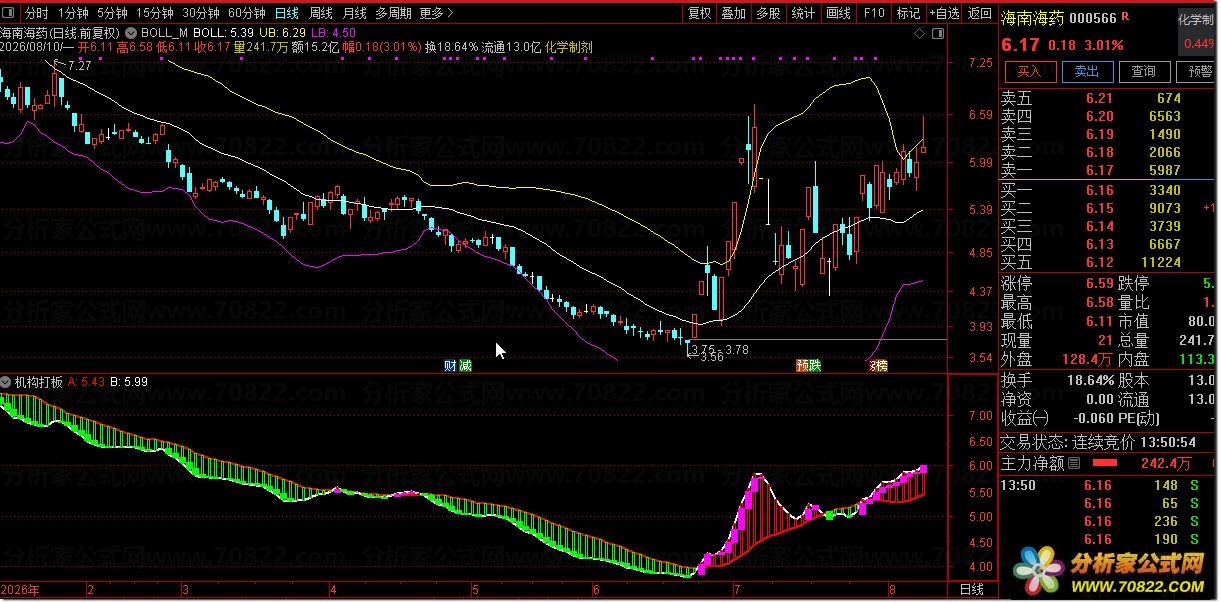The width and height of the screenshot is (1221, 603).
Task: Switch to the 15分钟 period tab
Action: (156, 13)
